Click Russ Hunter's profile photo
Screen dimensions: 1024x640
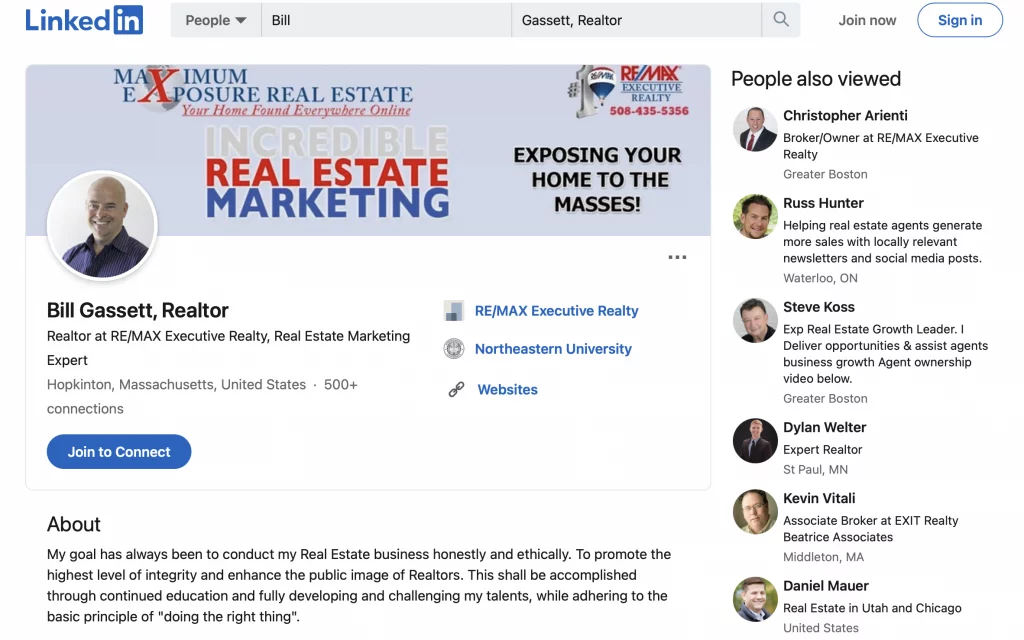click(x=755, y=216)
